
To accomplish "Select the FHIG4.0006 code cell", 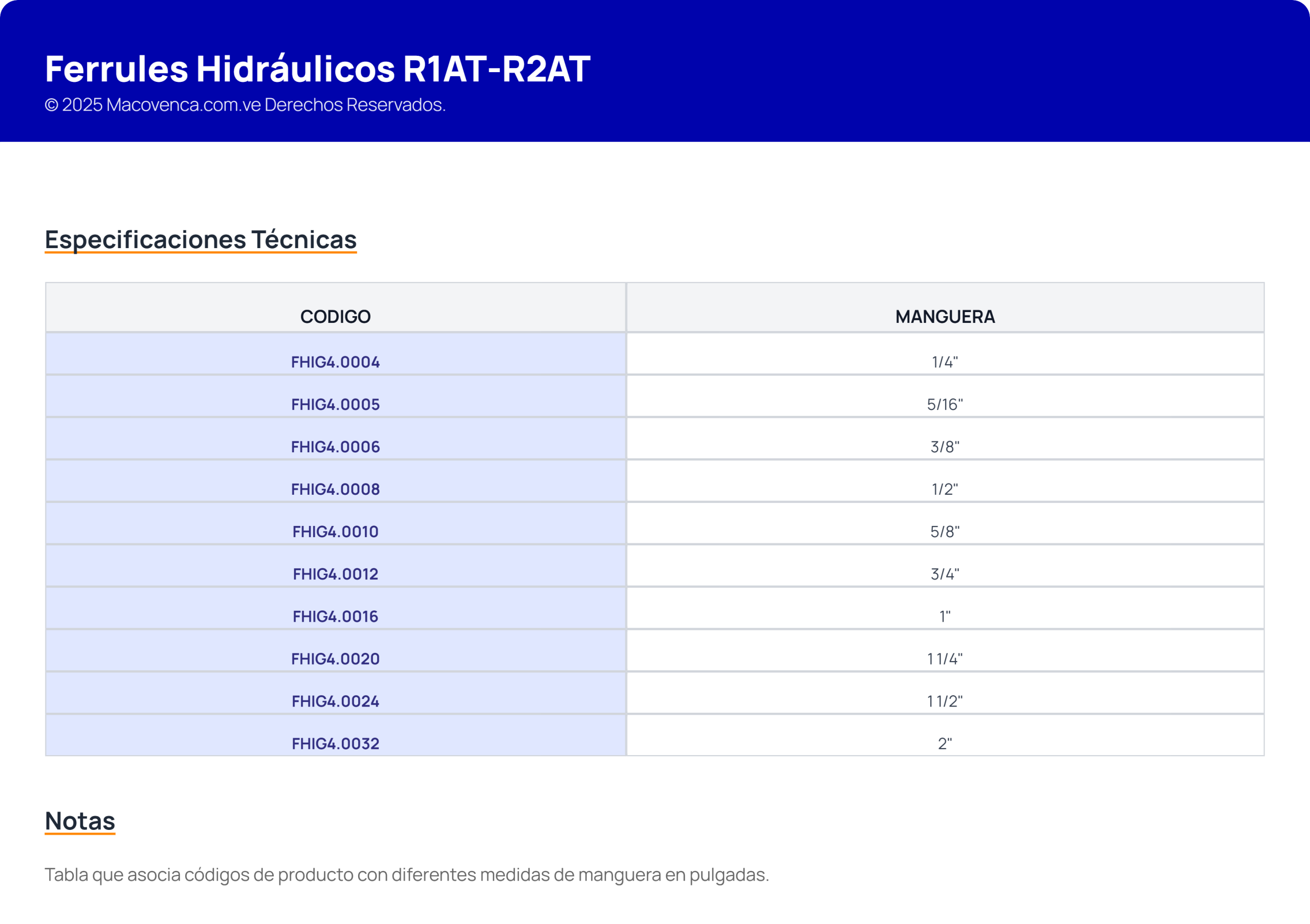I will 336,447.
